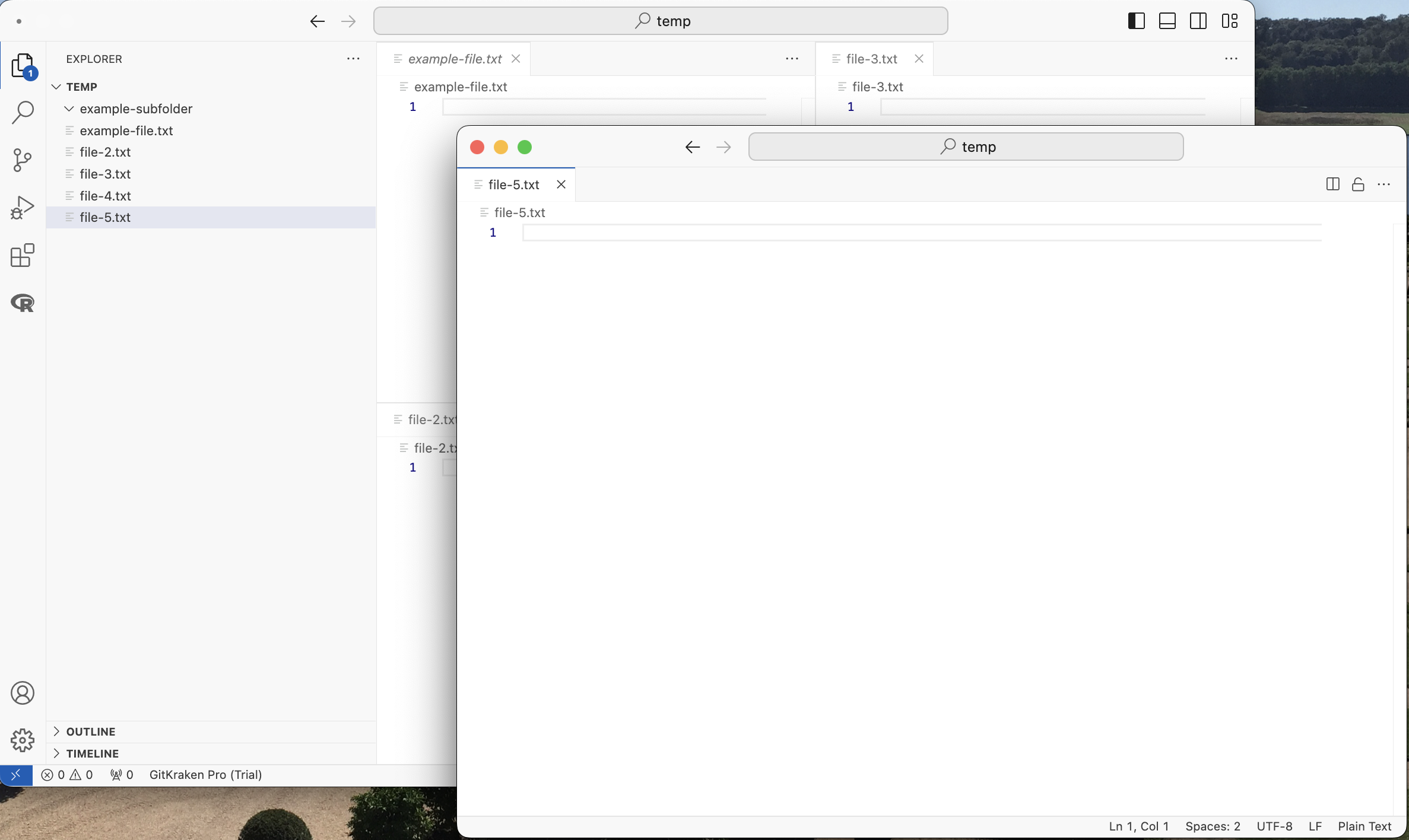Open the R extension panel
The height and width of the screenshot is (840, 1409).
click(x=23, y=303)
